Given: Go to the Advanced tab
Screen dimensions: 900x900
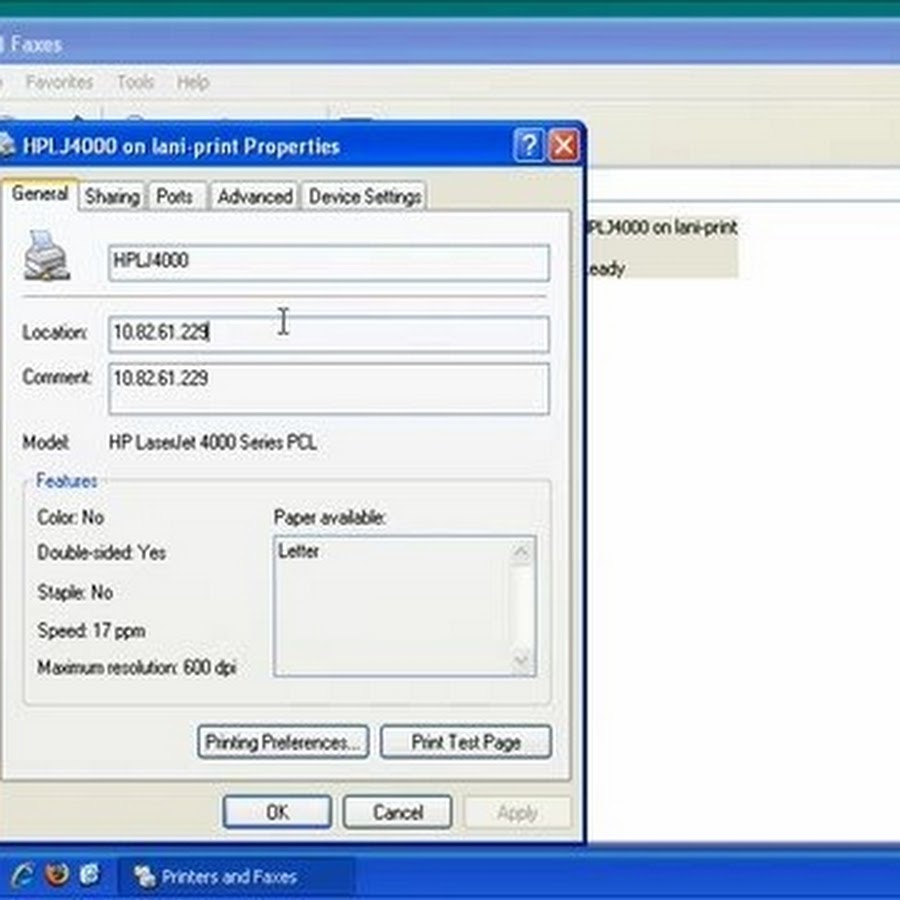Looking at the screenshot, I should 254,197.
